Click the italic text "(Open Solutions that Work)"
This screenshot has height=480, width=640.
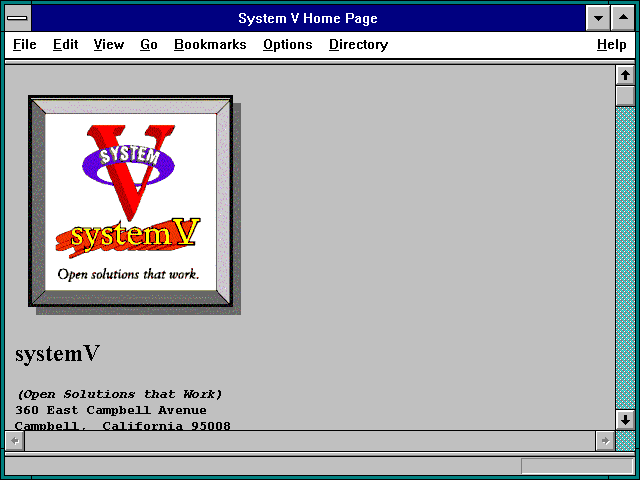(x=119, y=394)
